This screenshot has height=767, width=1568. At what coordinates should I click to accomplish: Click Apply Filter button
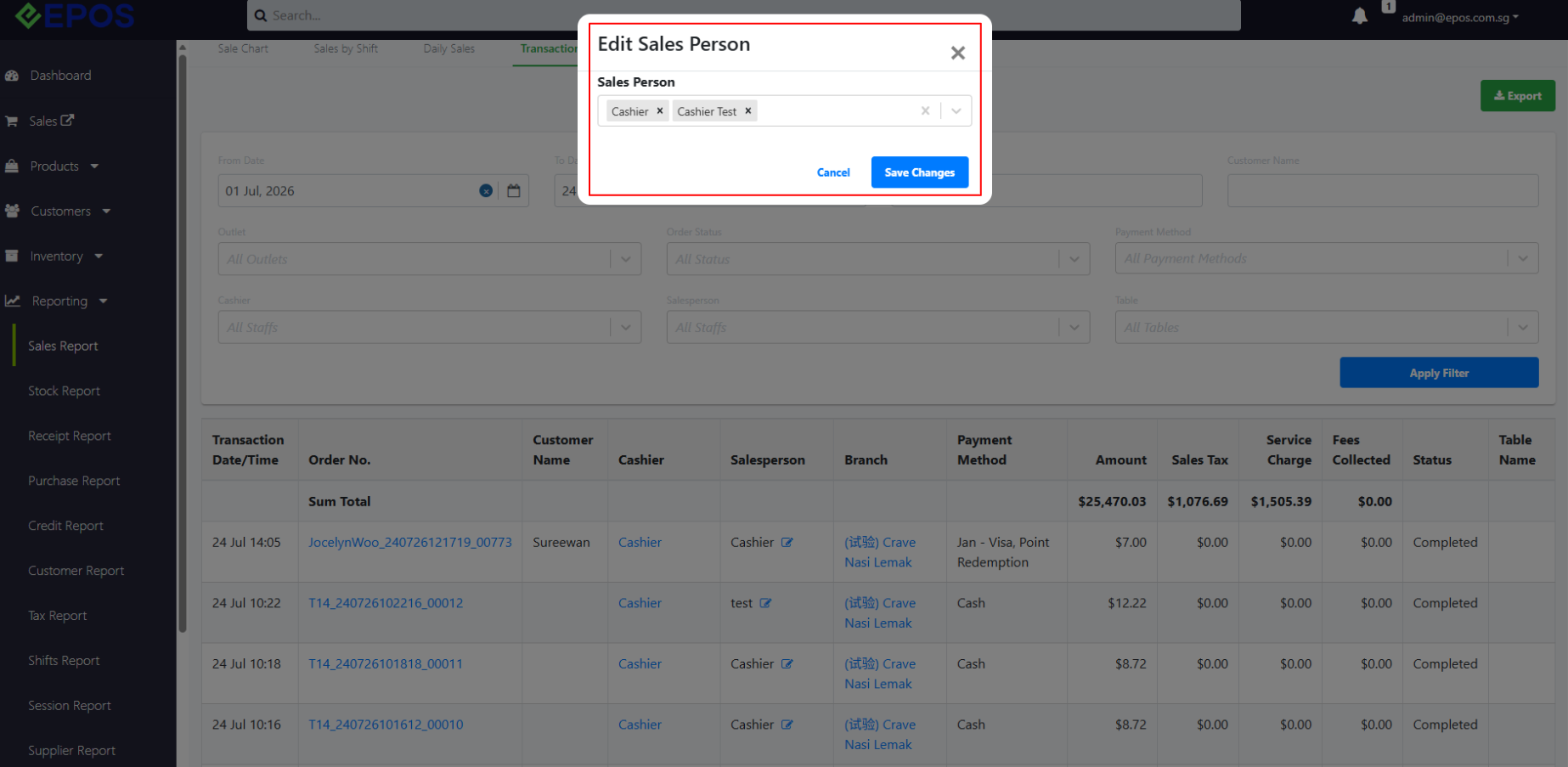point(1439,373)
